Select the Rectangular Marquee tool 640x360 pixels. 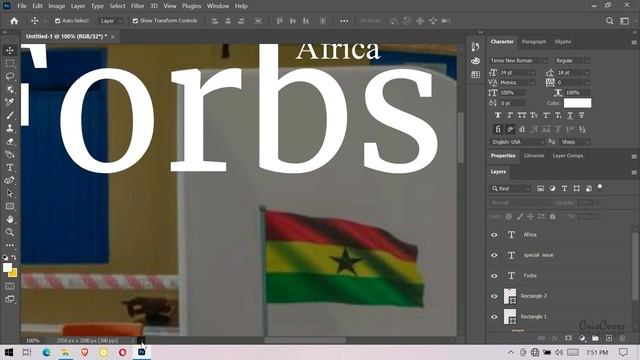coord(10,63)
